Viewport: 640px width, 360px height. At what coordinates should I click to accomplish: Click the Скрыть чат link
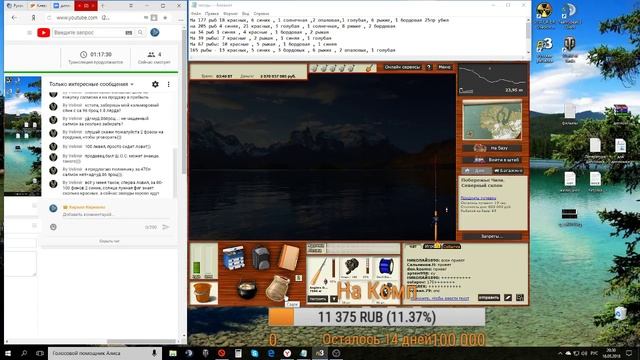(x=109, y=241)
